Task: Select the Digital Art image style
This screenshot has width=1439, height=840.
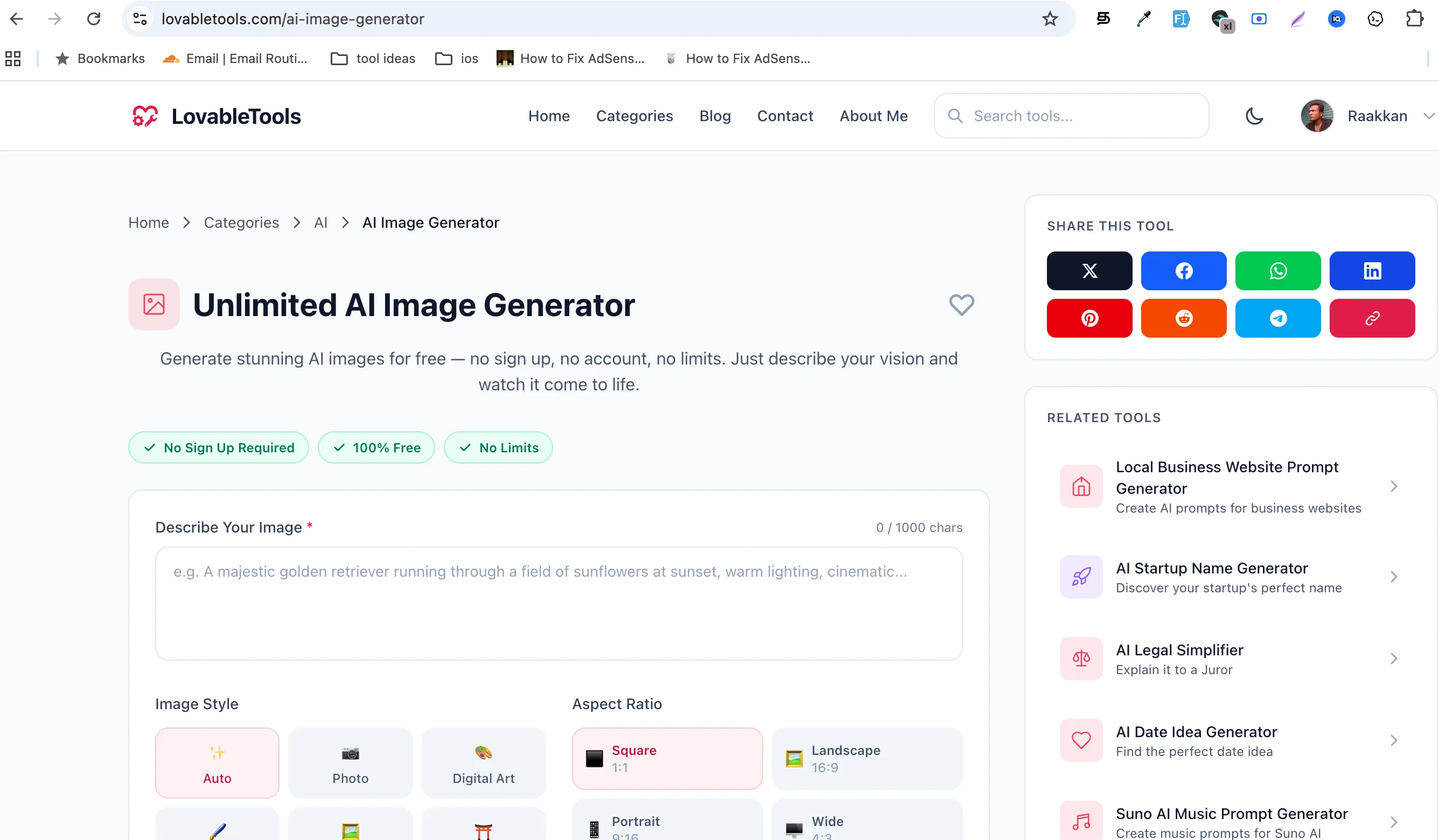Action: [483, 763]
